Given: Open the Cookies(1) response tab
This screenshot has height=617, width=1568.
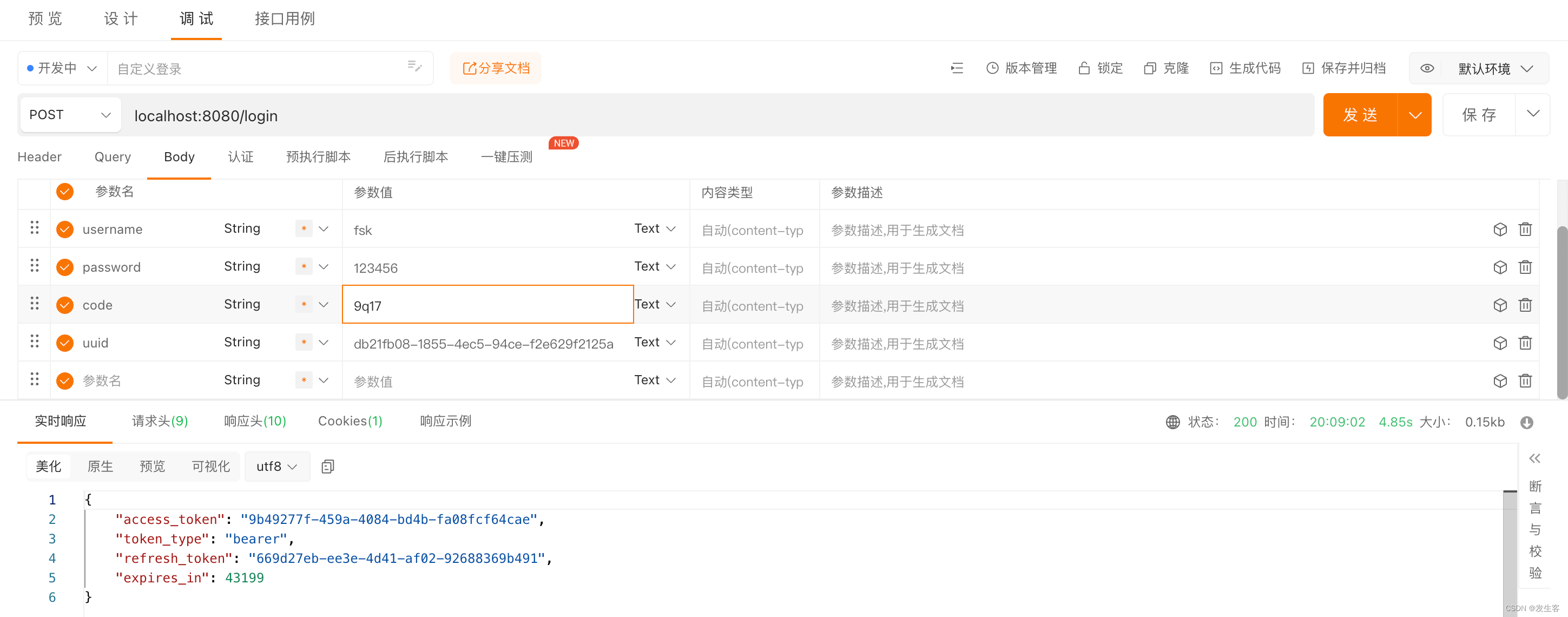Looking at the screenshot, I should (x=350, y=422).
